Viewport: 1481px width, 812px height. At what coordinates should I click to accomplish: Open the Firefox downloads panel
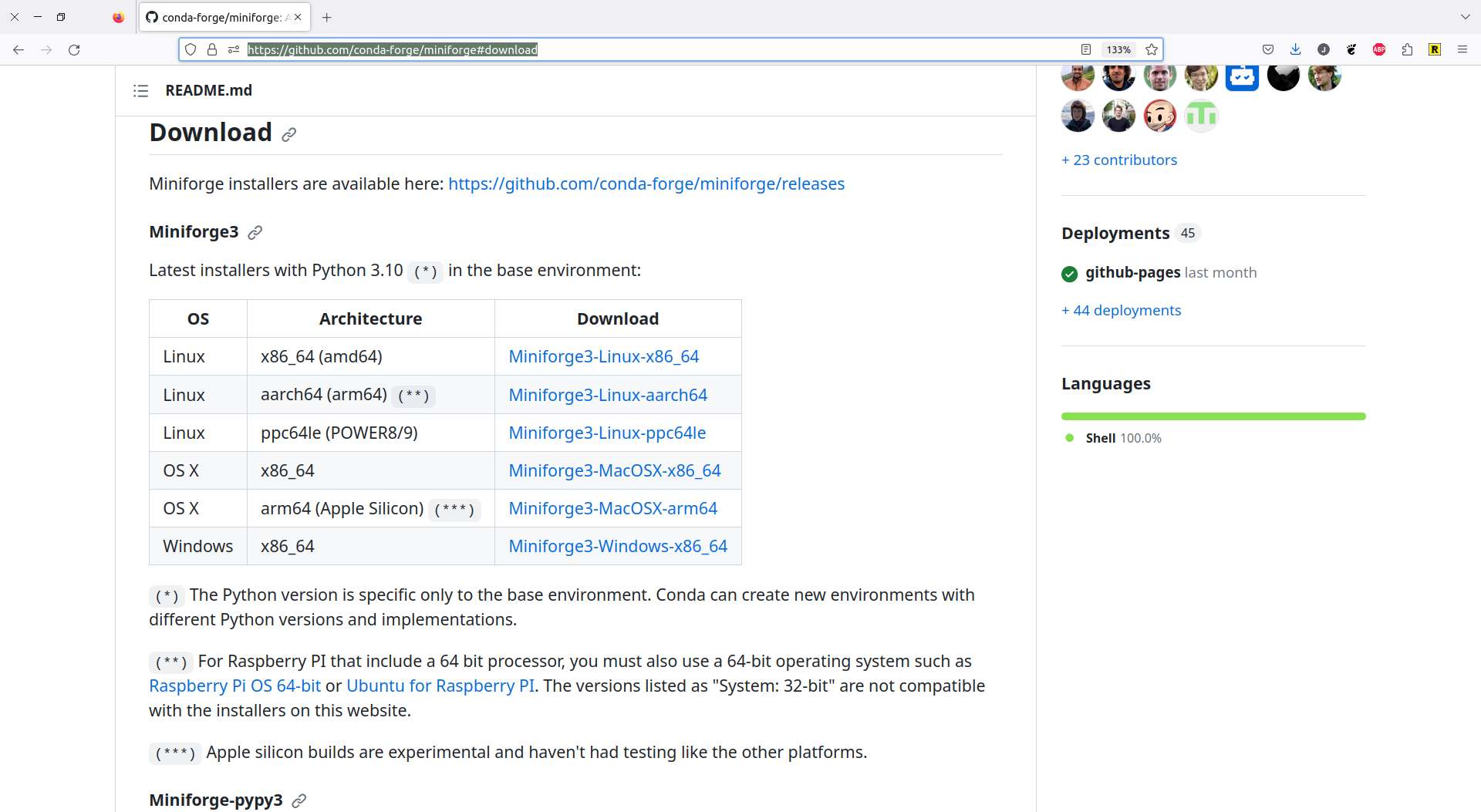[1296, 49]
